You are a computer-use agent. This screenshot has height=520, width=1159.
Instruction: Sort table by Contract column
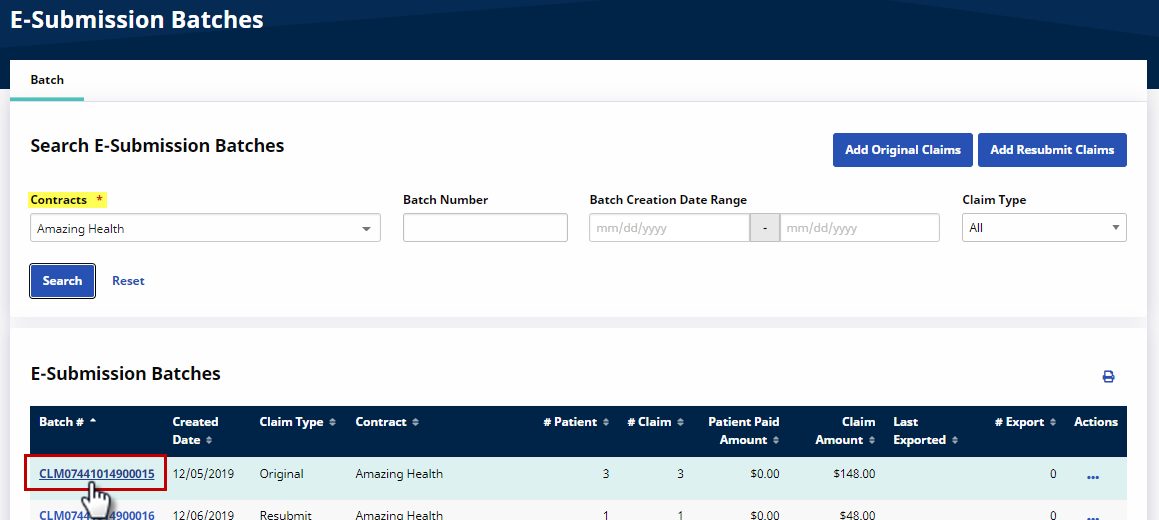[386, 422]
